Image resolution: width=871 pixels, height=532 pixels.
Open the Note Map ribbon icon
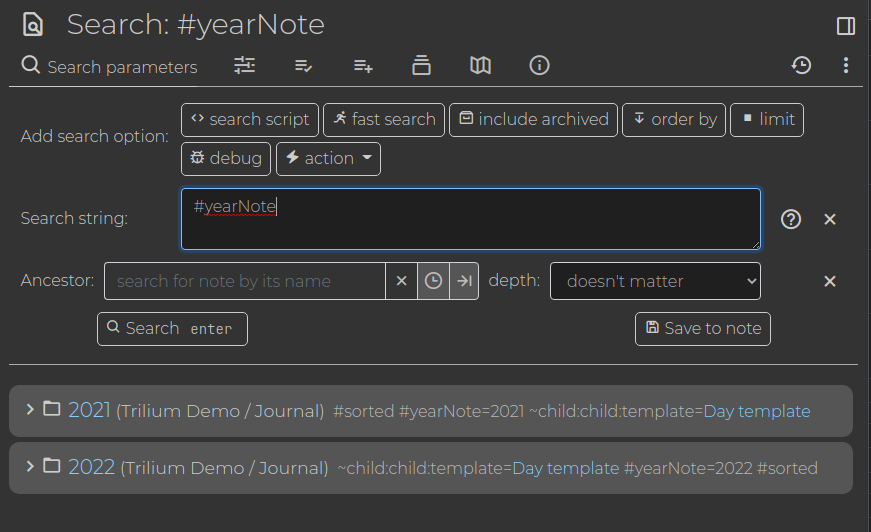(480, 66)
